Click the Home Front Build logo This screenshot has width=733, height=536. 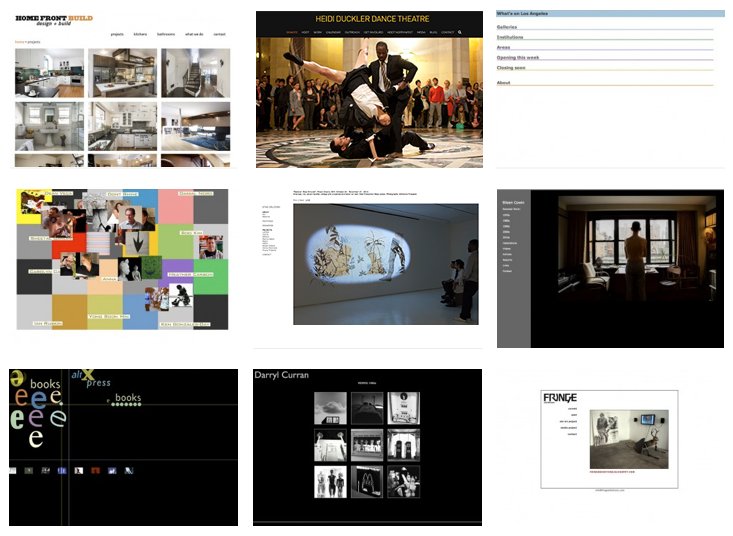click(52, 20)
